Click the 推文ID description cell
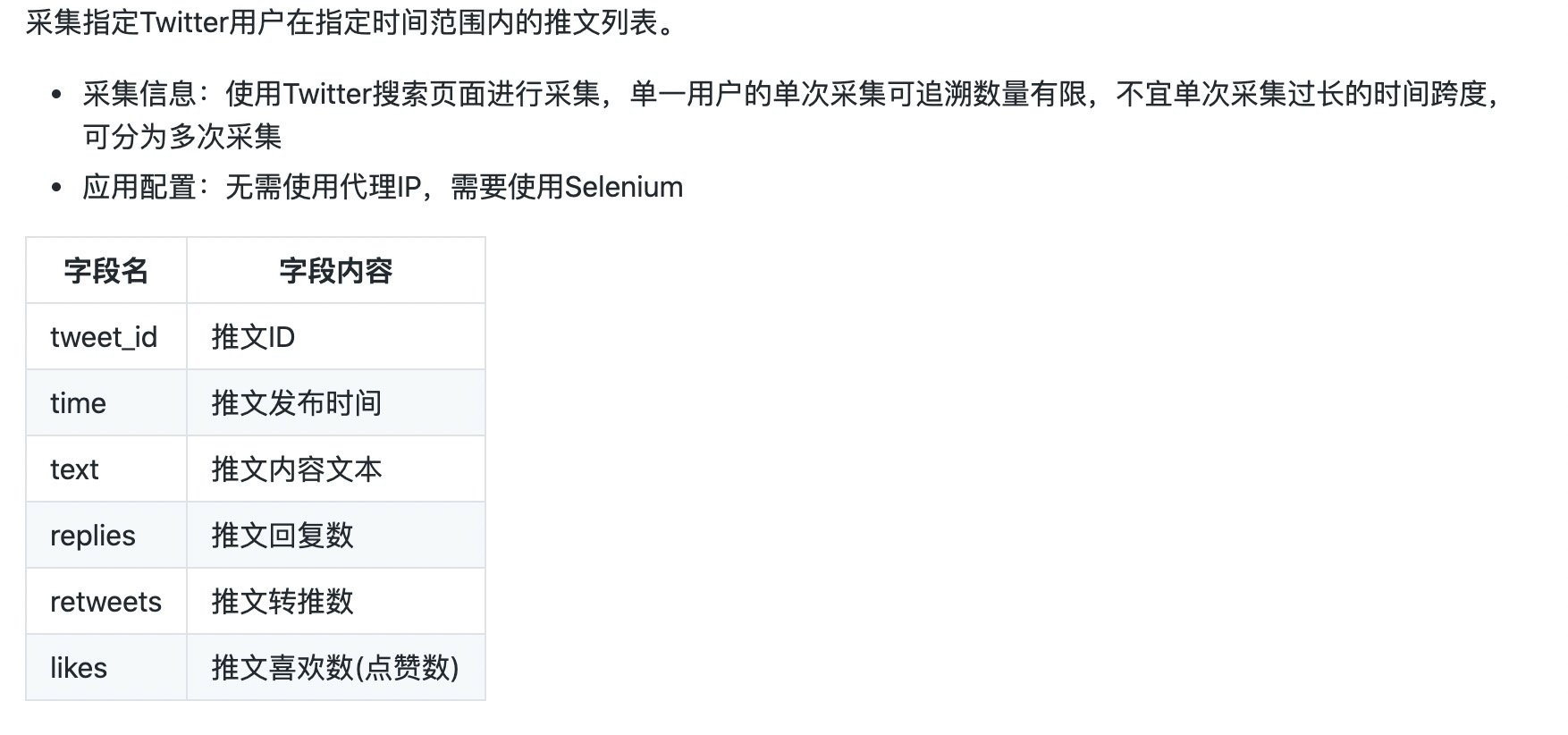This screenshot has width=1568, height=735. (253, 337)
